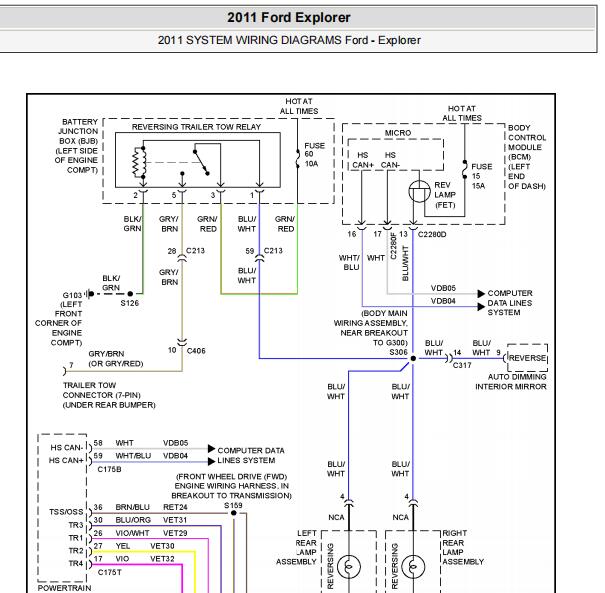The width and height of the screenshot is (605, 593).
Task: Select the "AUTO DIMMING INTERIOR MIRROR" caption
Action: (511, 382)
